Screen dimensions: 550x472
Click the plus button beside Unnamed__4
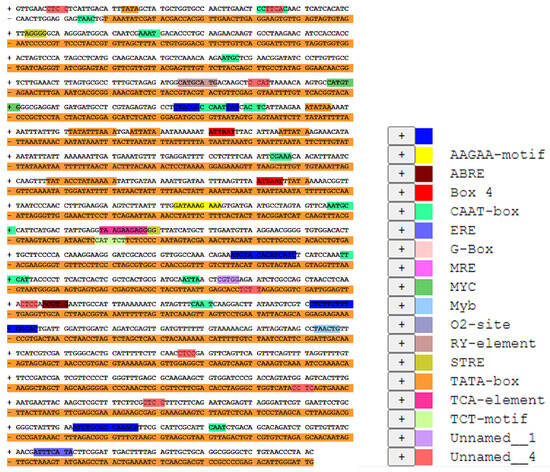(x=401, y=457)
